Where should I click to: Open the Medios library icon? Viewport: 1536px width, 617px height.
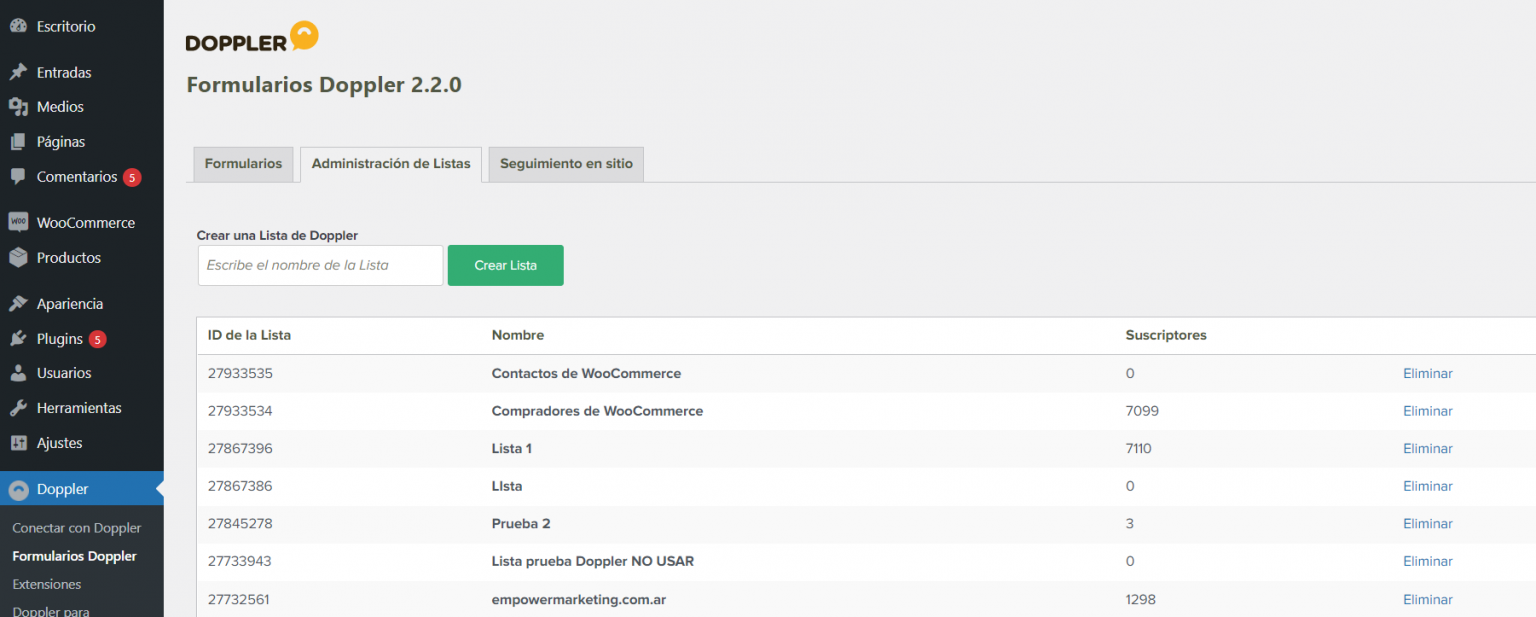[20, 106]
